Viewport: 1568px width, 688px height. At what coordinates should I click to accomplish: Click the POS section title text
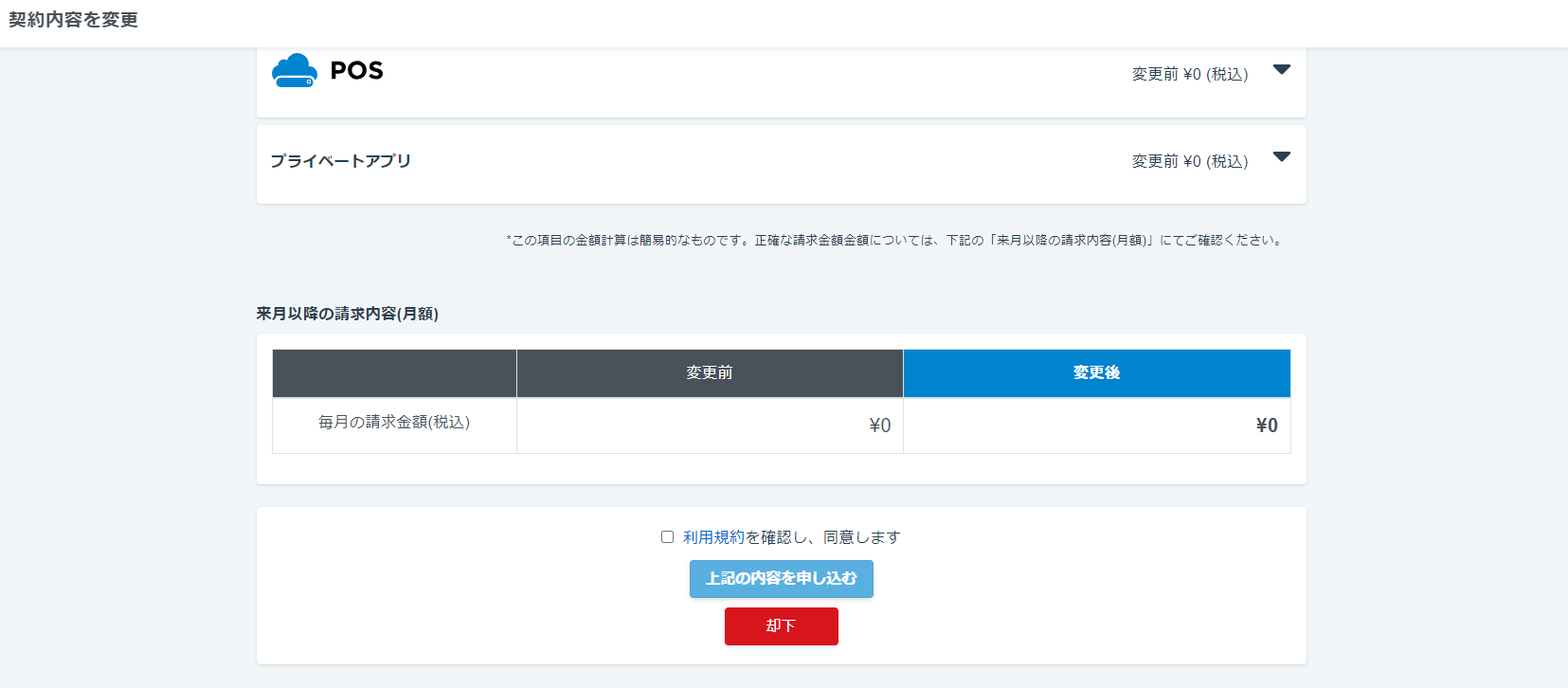tap(356, 71)
